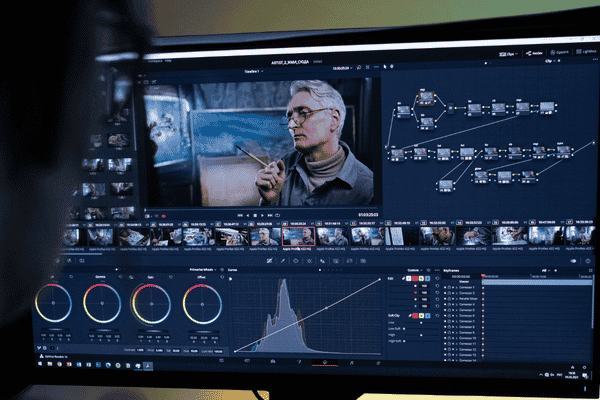Image resolution: width=600 pixels, height=400 pixels.
Task: Open the Edge browser on the taskbar
Action: tap(108, 365)
